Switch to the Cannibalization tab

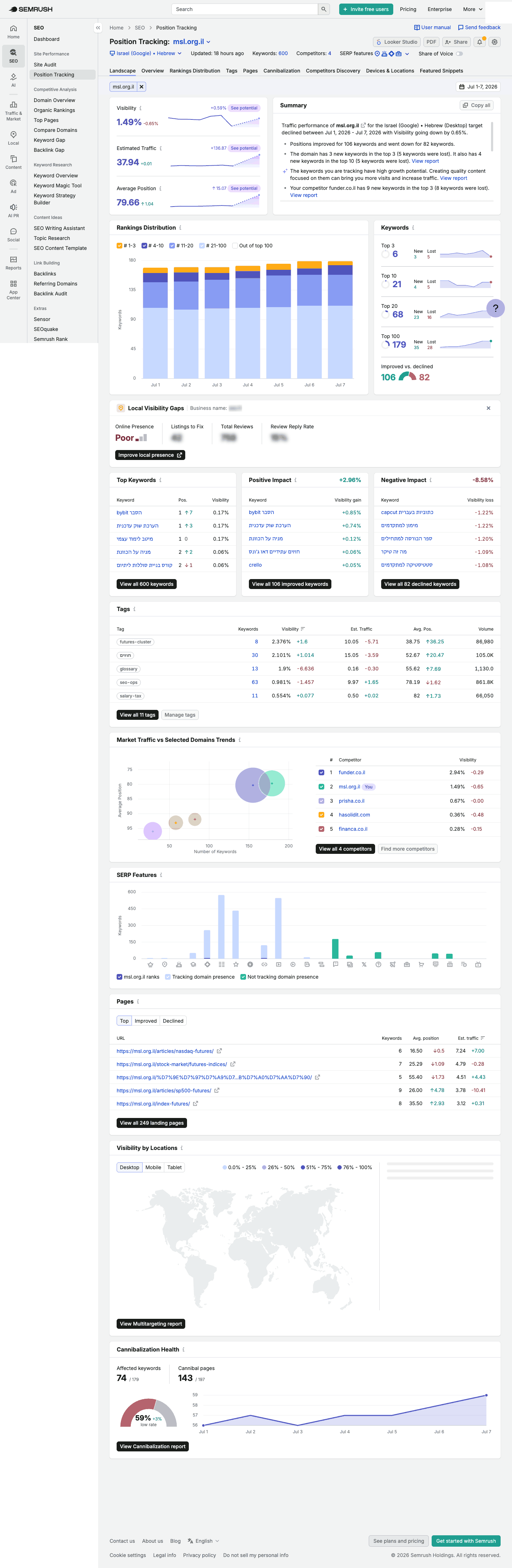point(282,71)
